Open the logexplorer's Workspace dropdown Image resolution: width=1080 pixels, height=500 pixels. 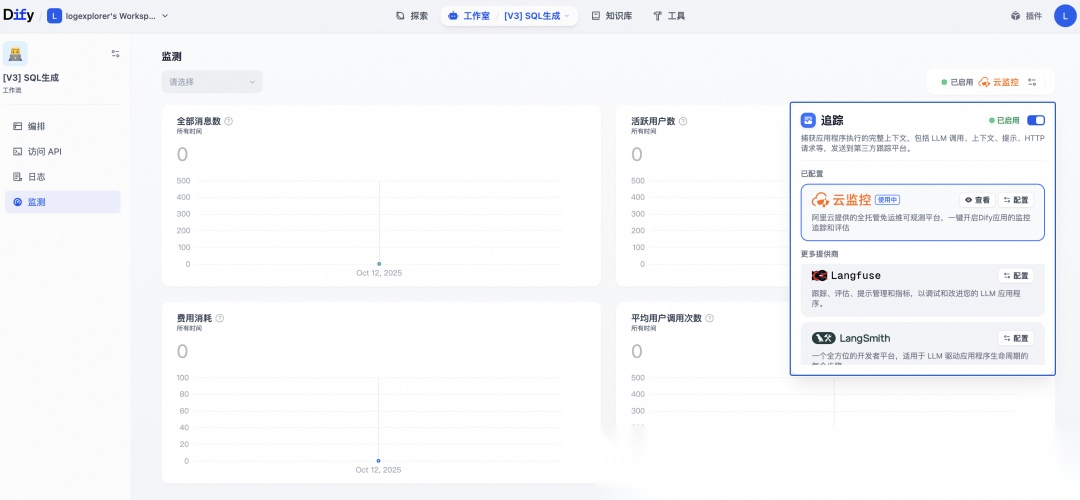[108, 16]
